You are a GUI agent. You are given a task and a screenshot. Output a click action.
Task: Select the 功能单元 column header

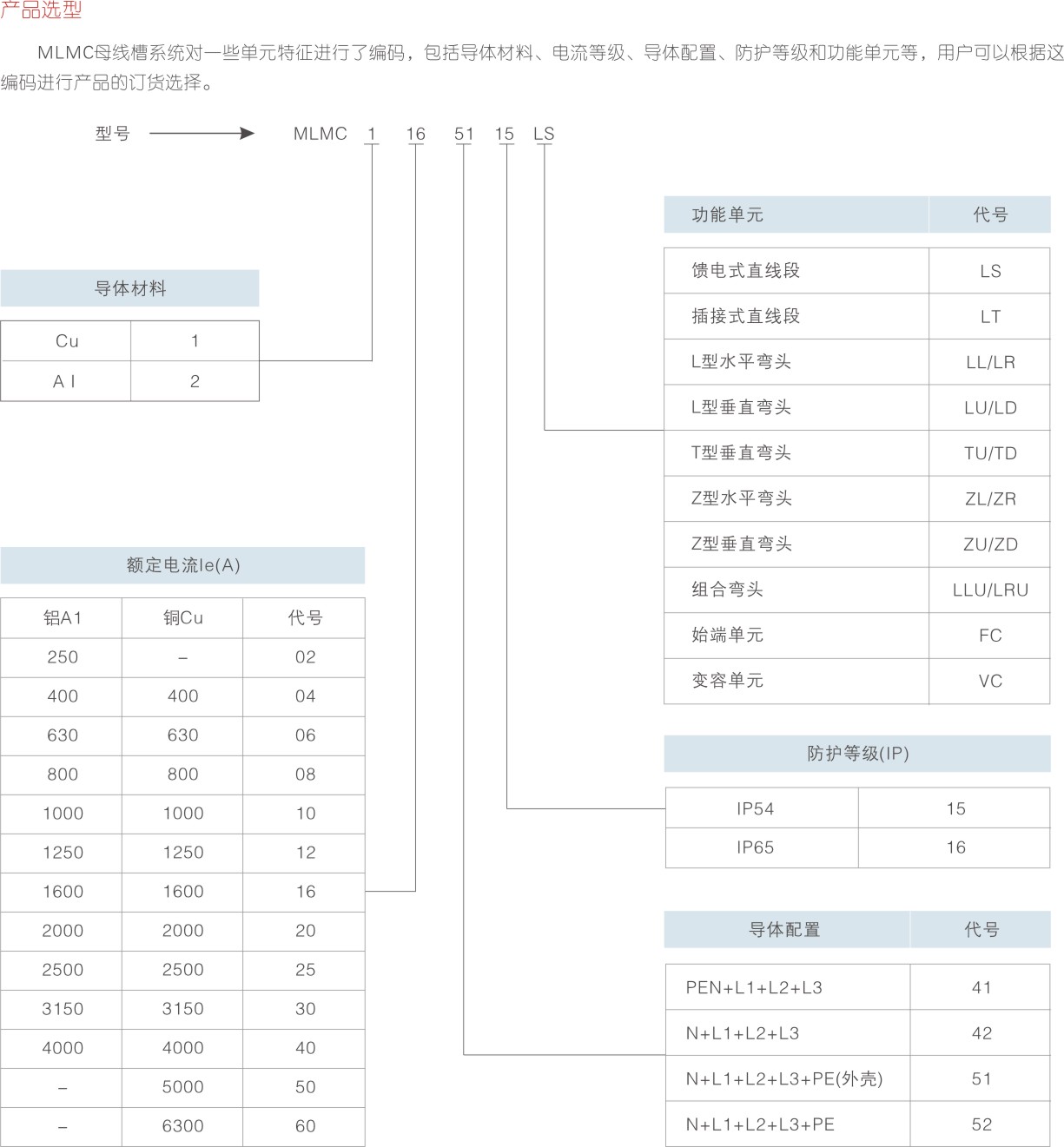(727, 214)
